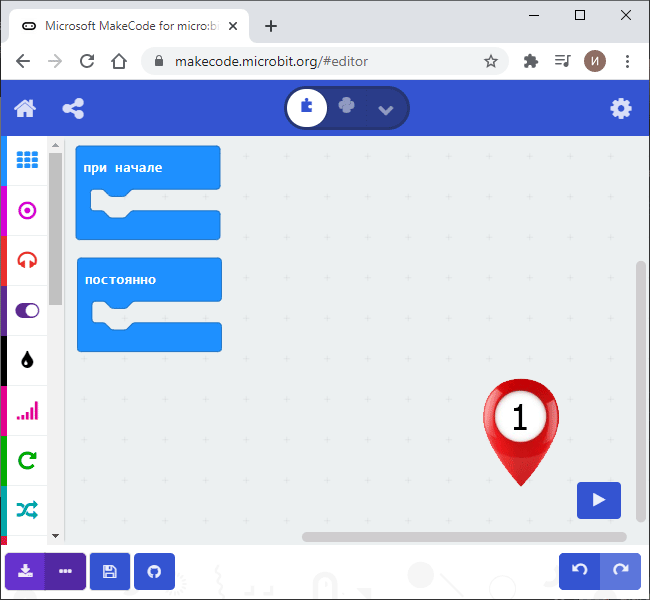Undo the last action
Screen dimensions: 650x600
(x=580, y=571)
